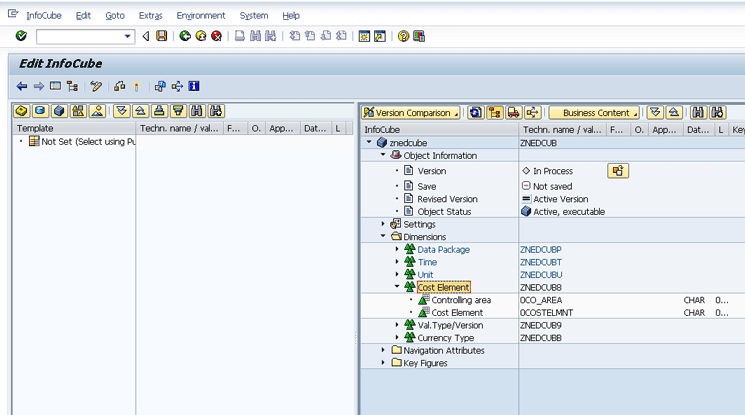Open the Extras menu
745x415 pixels.
[x=150, y=16]
